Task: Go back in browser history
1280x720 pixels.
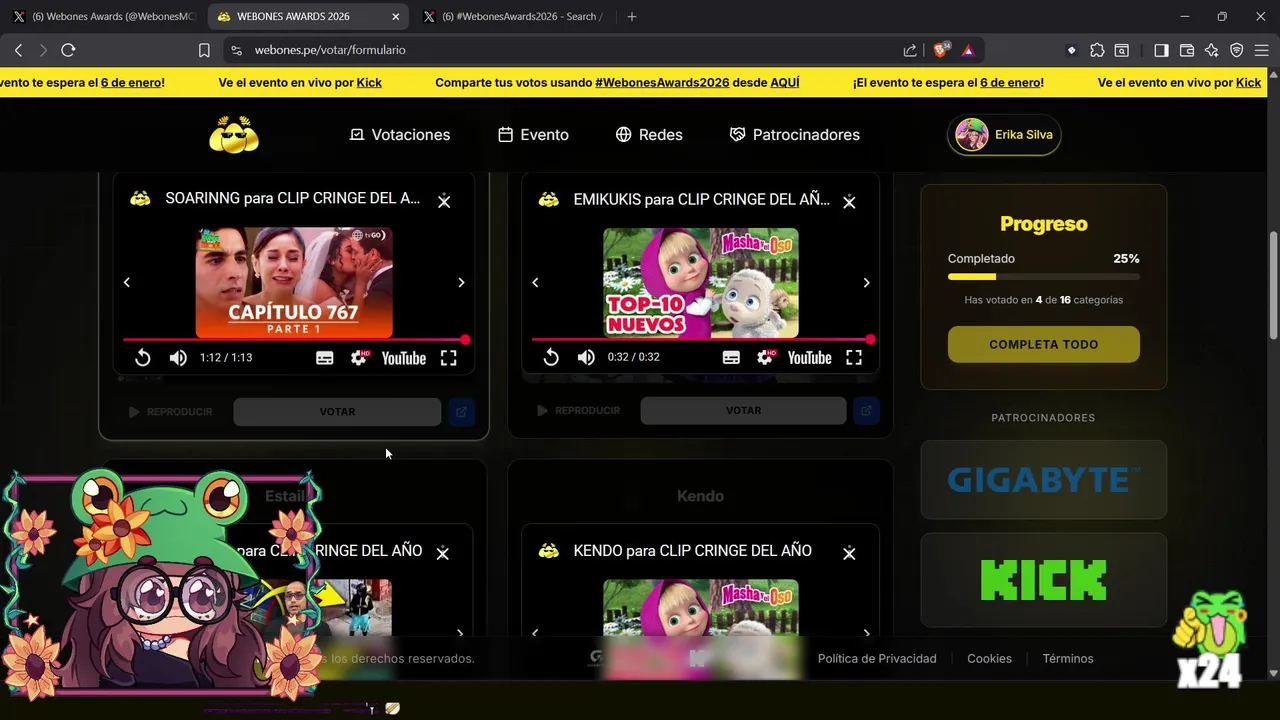Action: click(18, 50)
